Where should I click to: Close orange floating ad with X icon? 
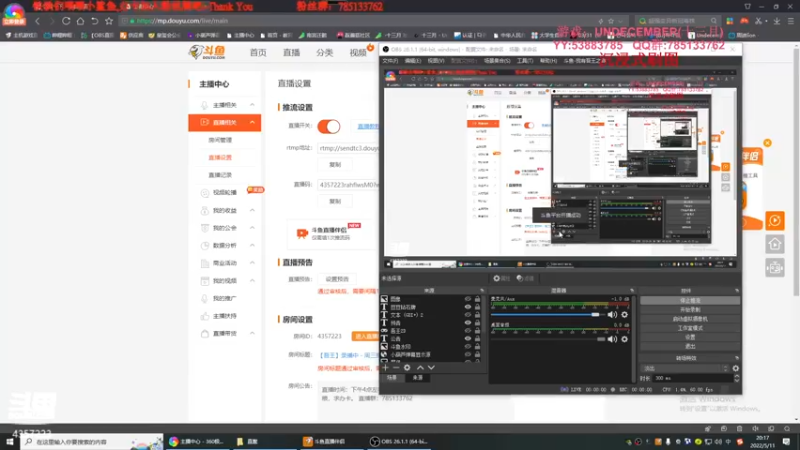click(767, 143)
